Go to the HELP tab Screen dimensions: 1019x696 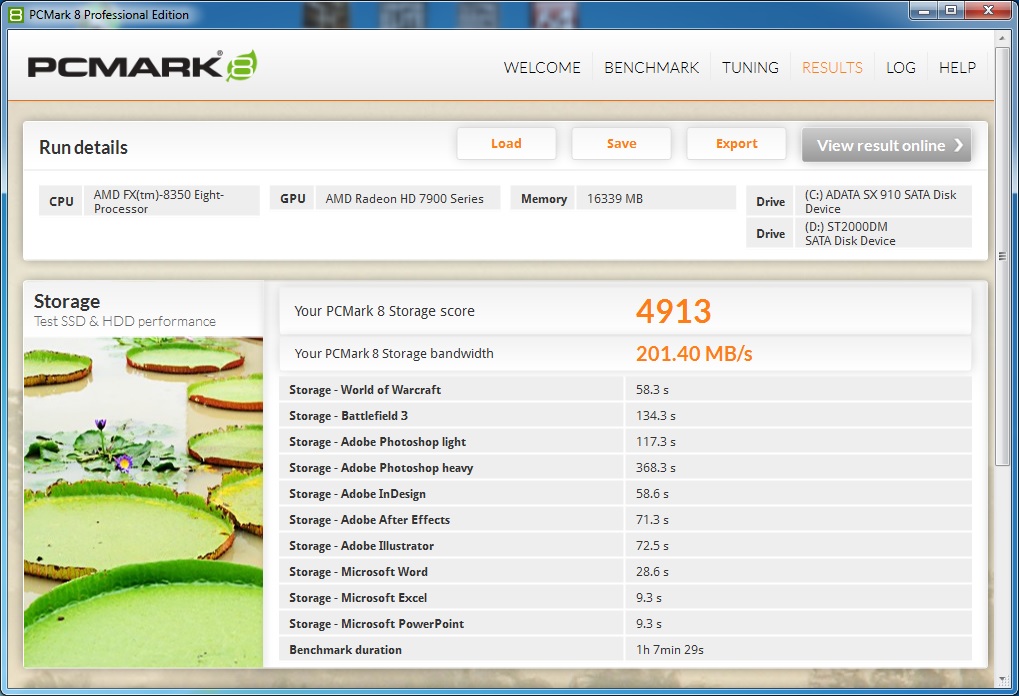click(957, 68)
